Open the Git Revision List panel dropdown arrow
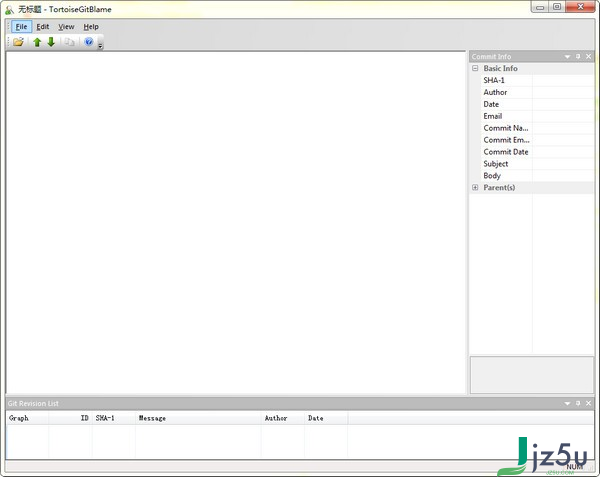600x477 pixels. click(567, 404)
